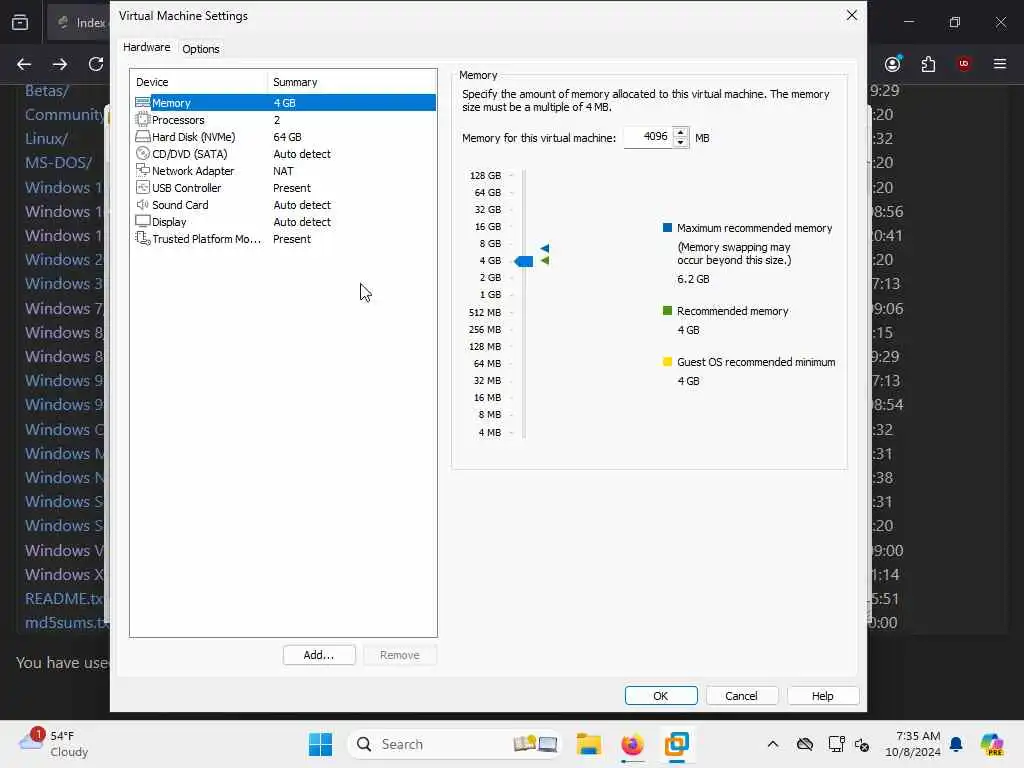The image size is (1024, 768).
Task: Open Firefox from the taskbar
Action: click(x=632, y=744)
